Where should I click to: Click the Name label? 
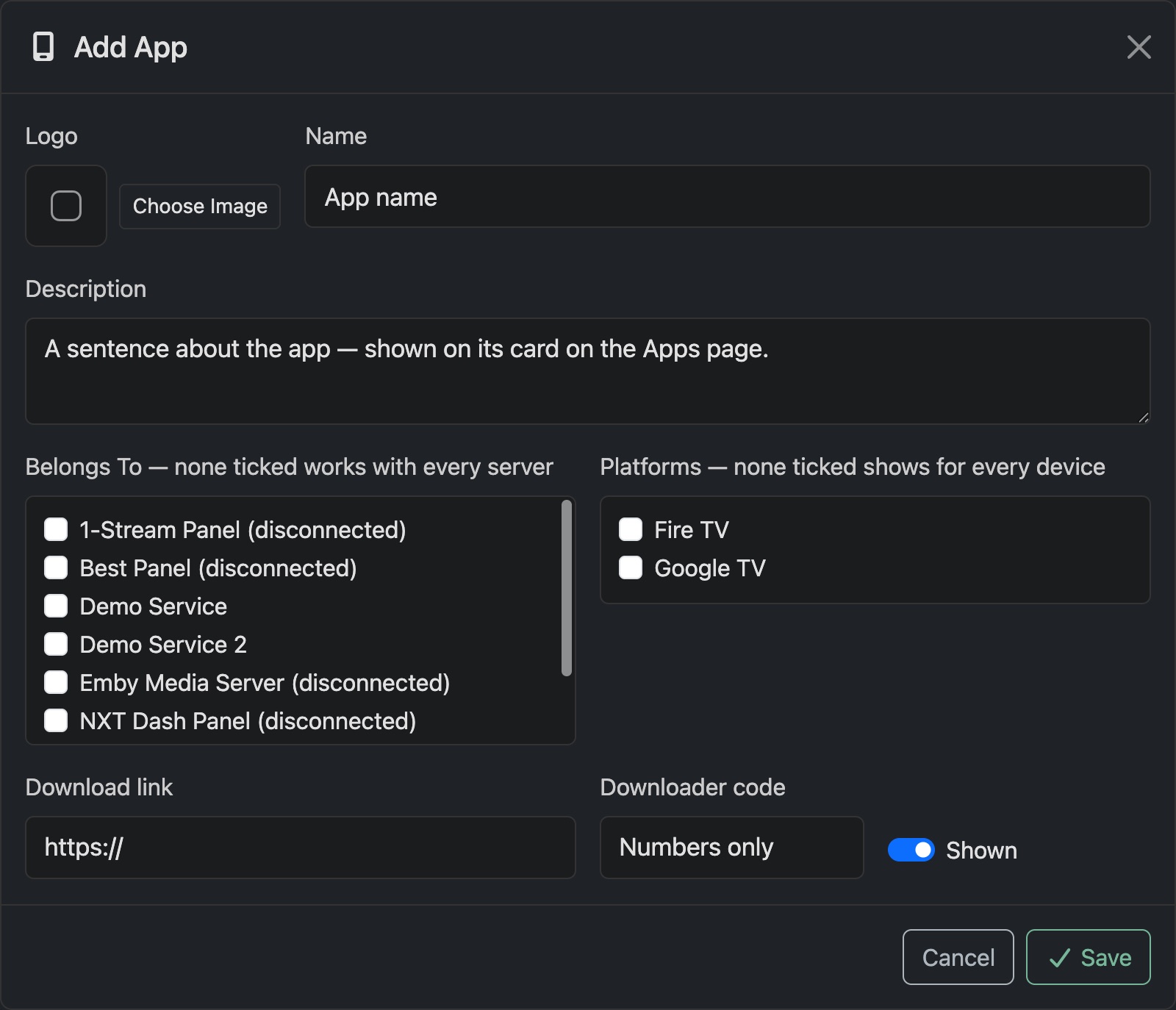336,136
